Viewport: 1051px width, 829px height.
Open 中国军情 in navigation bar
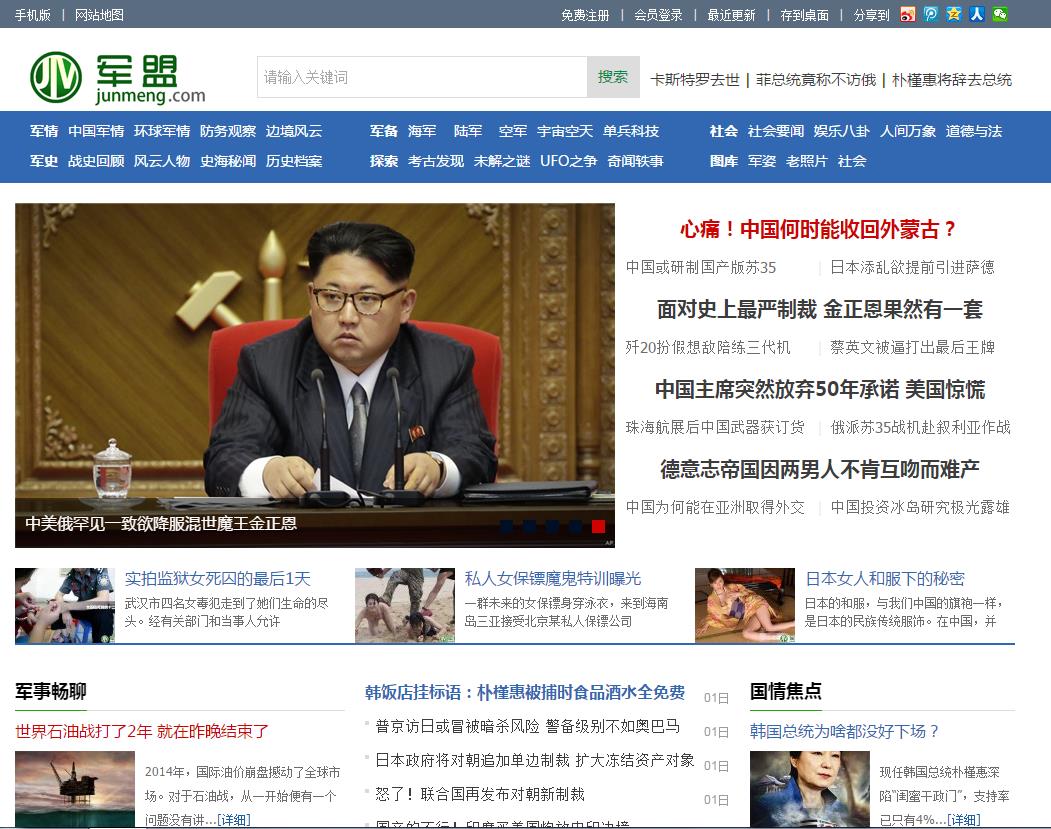pos(97,131)
